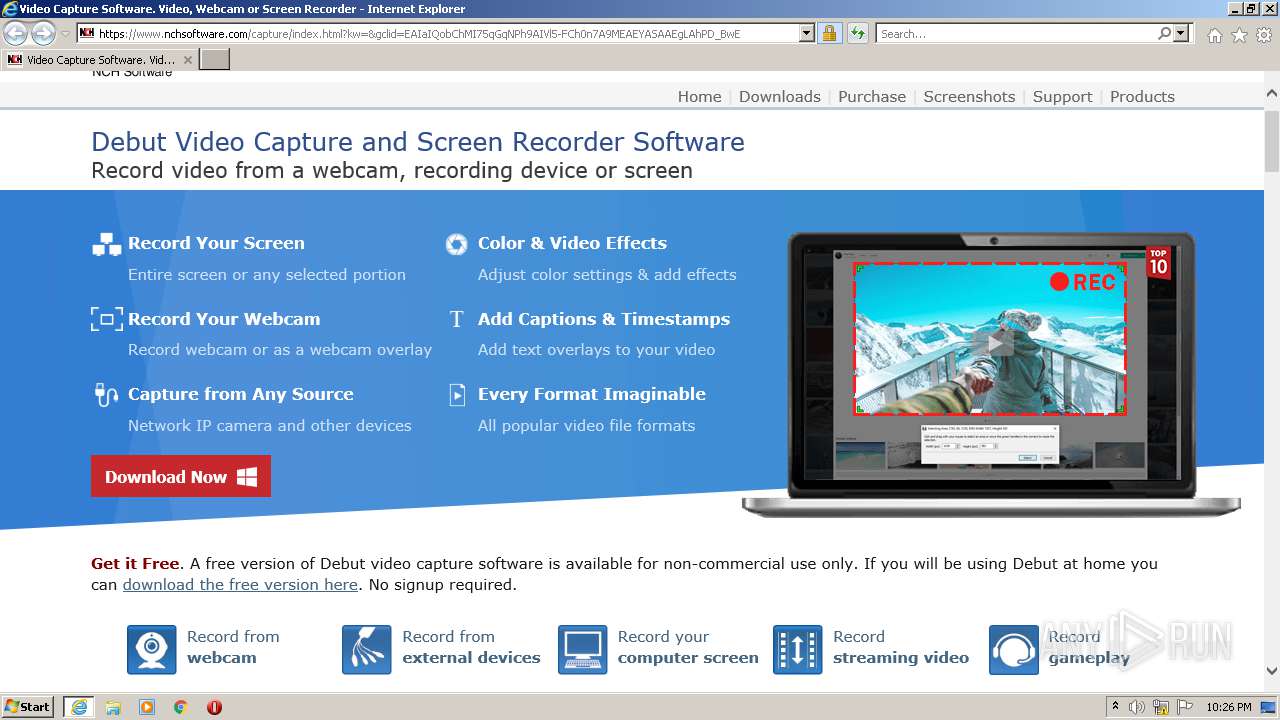Select the Video Capture Software tab
The height and width of the screenshot is (720, 1280).
[x=99, y=60]
